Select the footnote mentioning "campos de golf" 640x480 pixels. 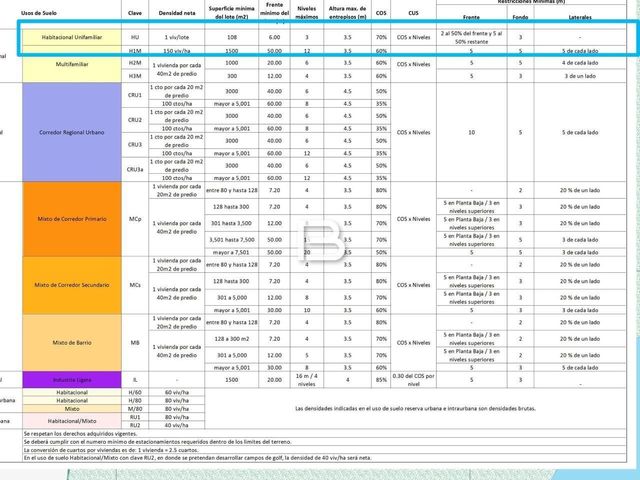(198, 458)
